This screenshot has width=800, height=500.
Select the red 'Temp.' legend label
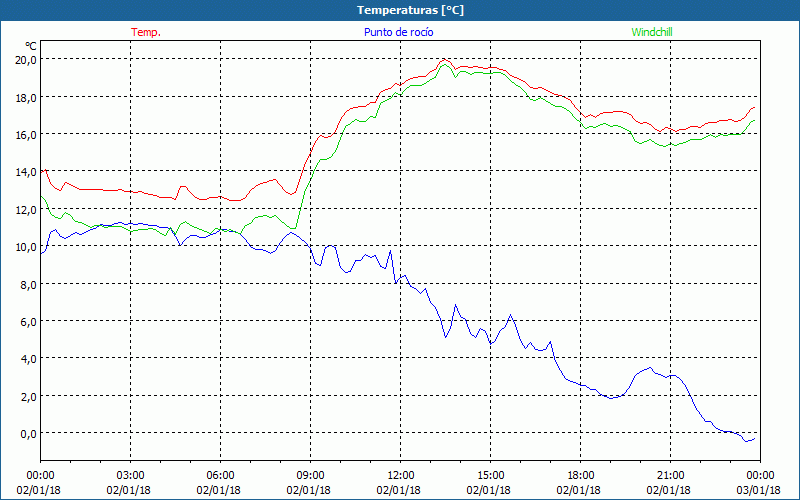point(146,32)
